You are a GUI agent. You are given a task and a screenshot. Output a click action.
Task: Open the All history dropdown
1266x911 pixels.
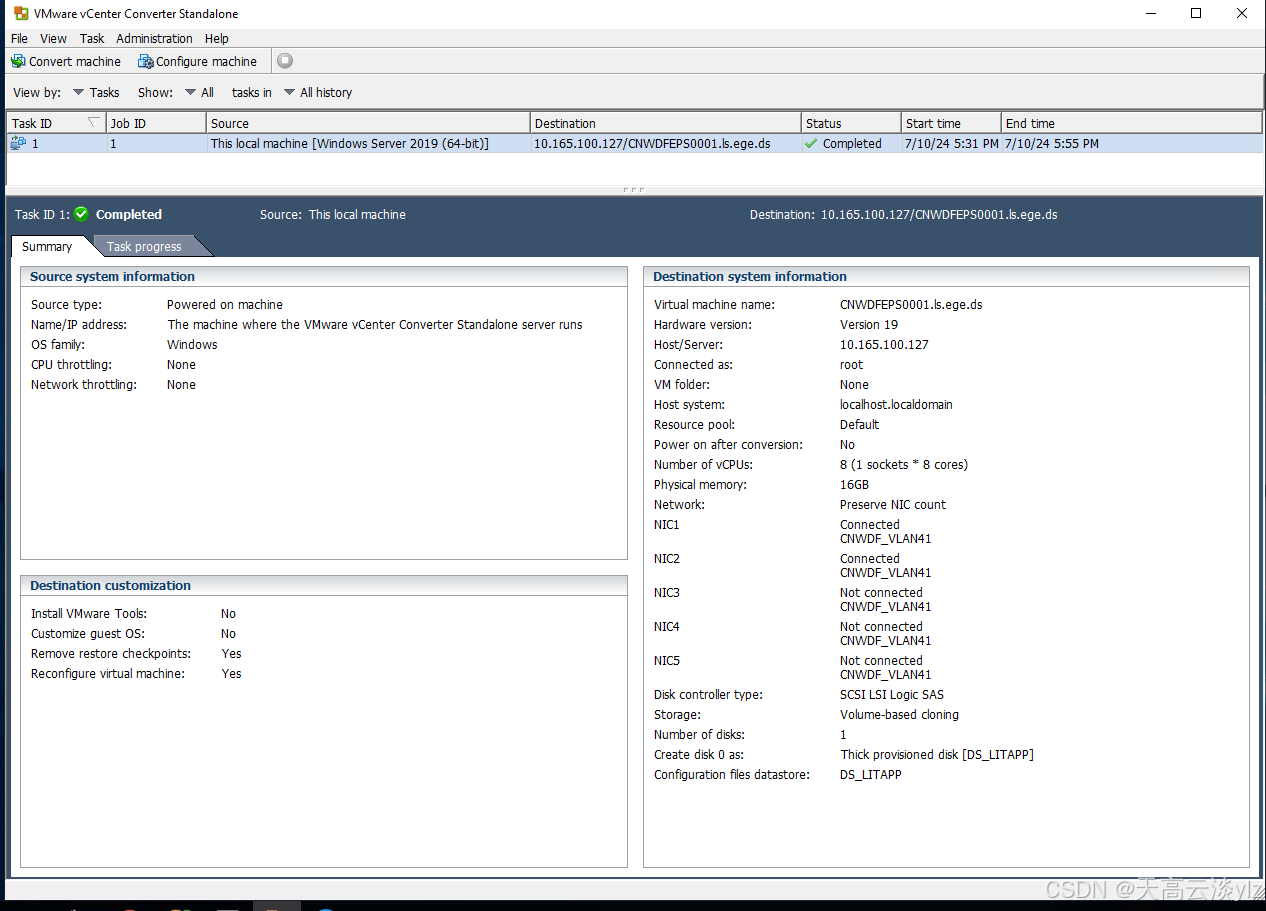[318, 92]
